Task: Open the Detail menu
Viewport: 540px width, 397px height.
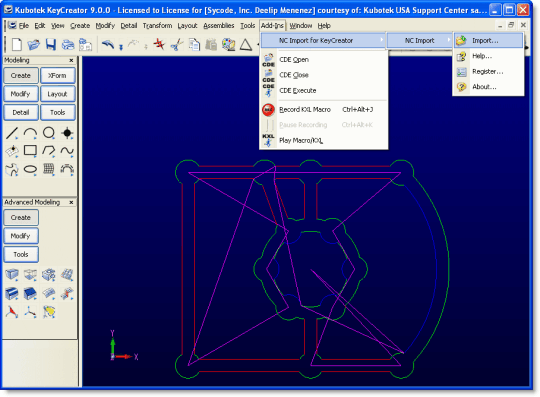Action: tap(129, 25)
